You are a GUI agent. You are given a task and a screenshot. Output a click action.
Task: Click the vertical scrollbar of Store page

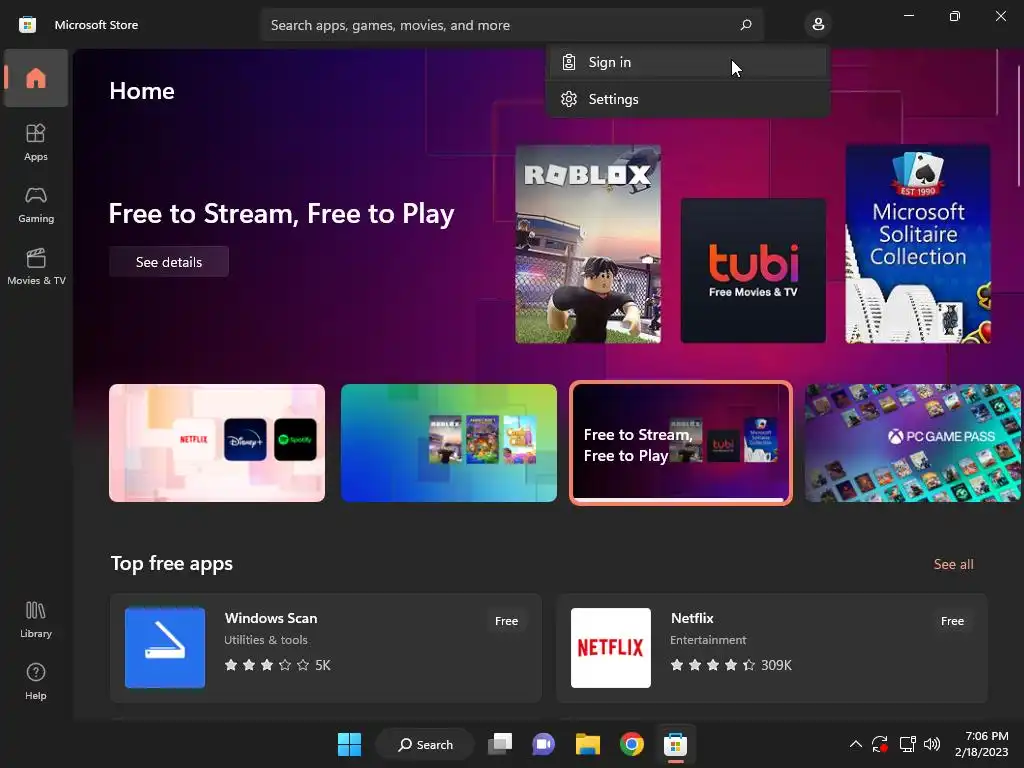coord(1019,124)
